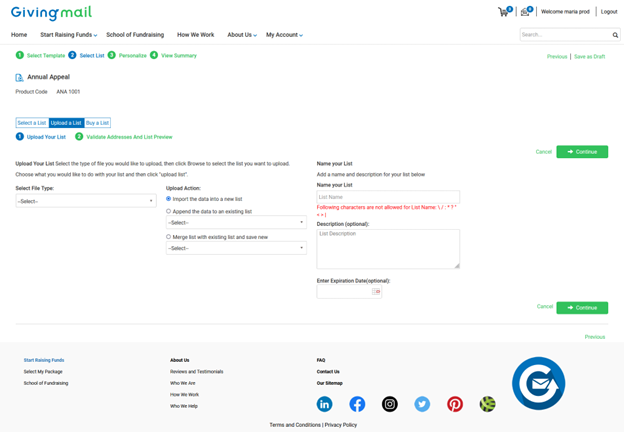Open the Instagram social icon
This screenshot has width=624, height=432.
coord(390,404)
